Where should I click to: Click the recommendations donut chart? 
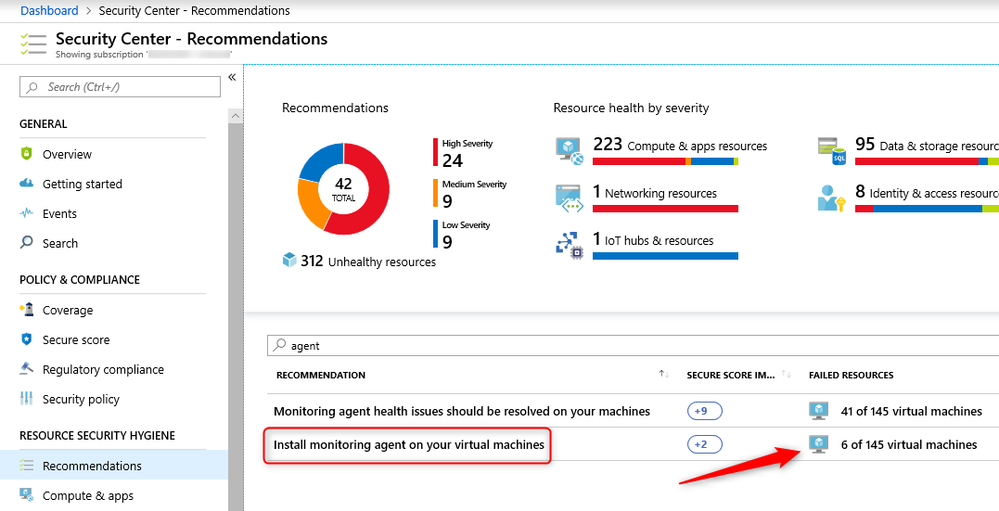click(x=343, y=189)
